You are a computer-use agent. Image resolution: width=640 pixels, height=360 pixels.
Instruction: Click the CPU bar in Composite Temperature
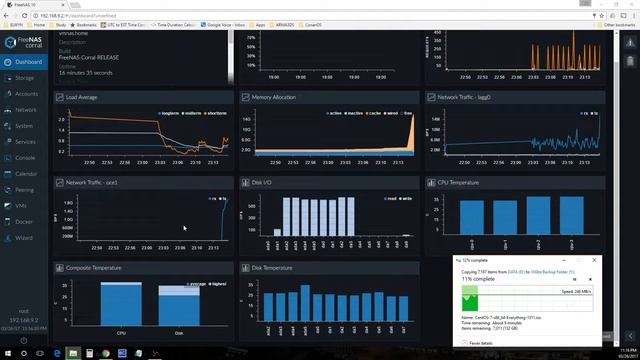(x=121, y=304)
